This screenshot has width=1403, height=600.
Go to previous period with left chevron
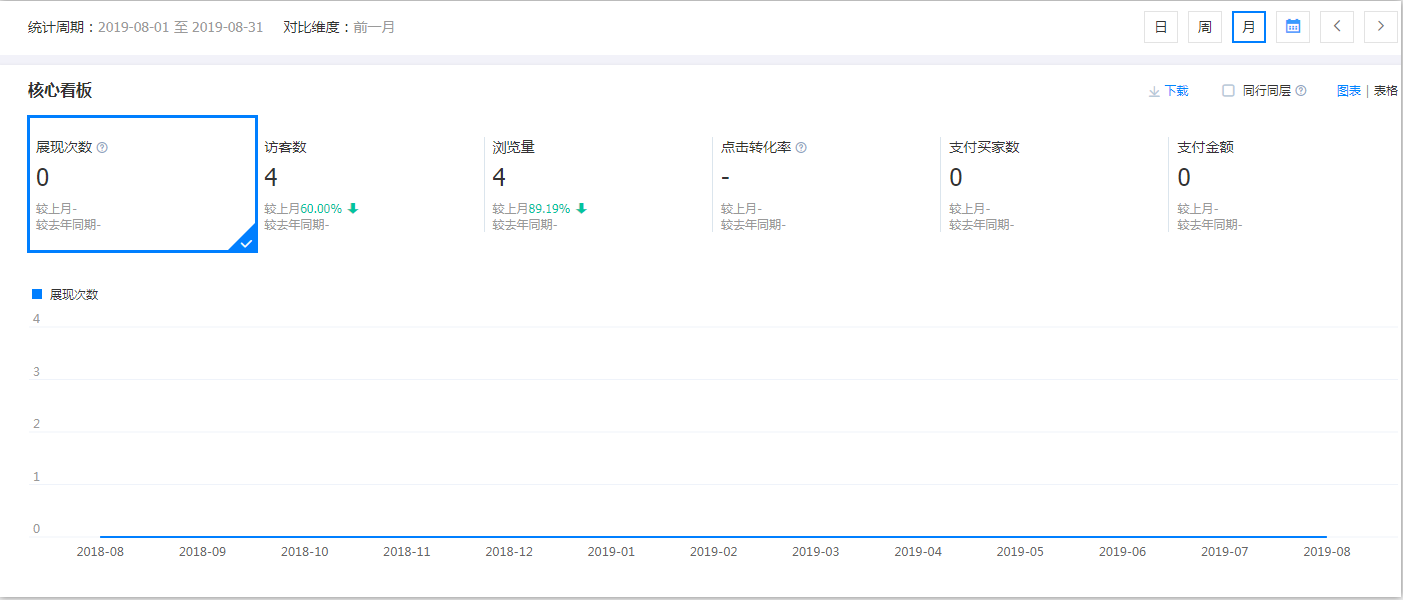point(1337,27)
